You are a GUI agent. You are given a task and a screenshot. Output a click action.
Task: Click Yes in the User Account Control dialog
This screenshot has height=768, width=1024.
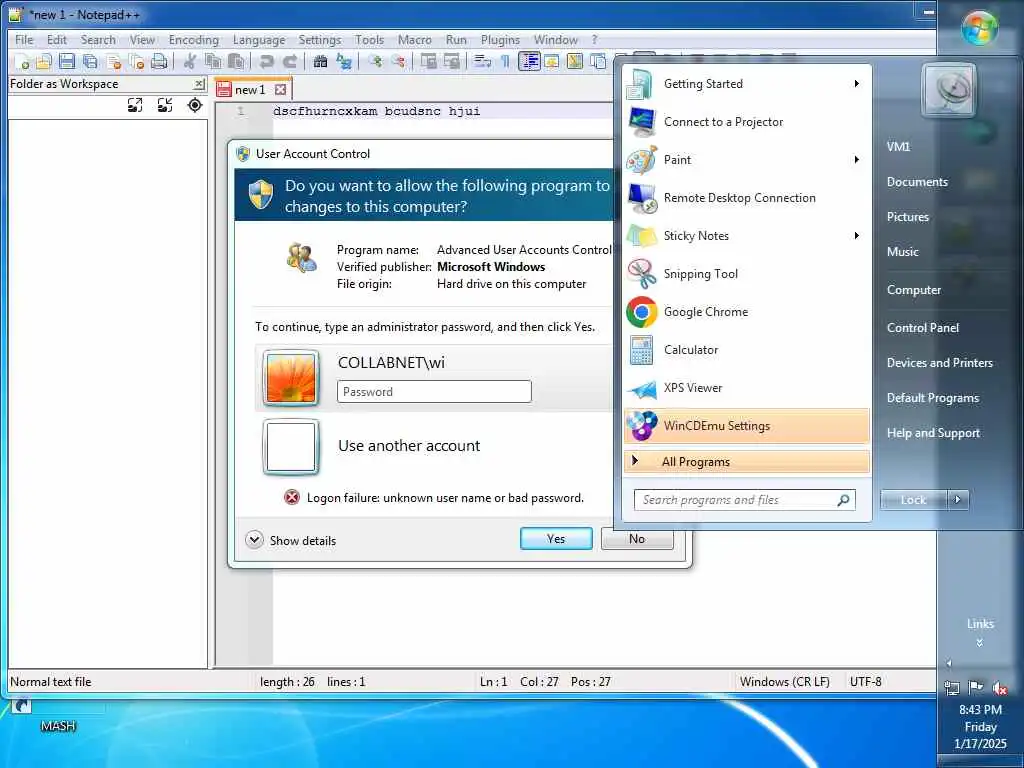(x=556, y=539)
